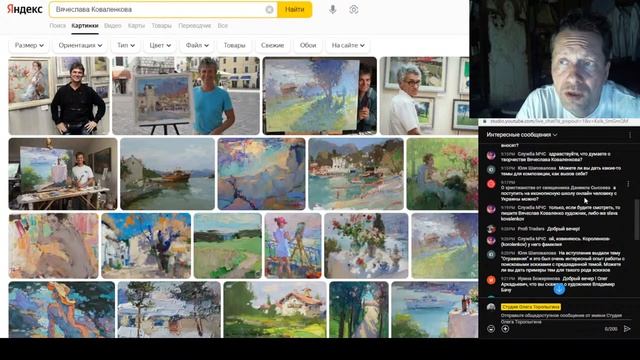
Task: Open the photo of the man in a blue t-shirt by an easel
Action: [x=186, y=96]
